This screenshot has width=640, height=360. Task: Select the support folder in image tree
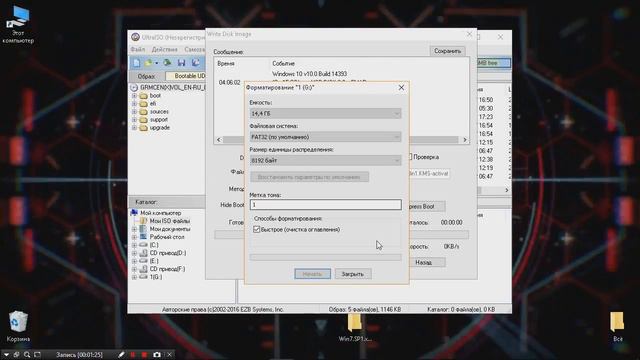pyautogui.click(x=159, y=120)
